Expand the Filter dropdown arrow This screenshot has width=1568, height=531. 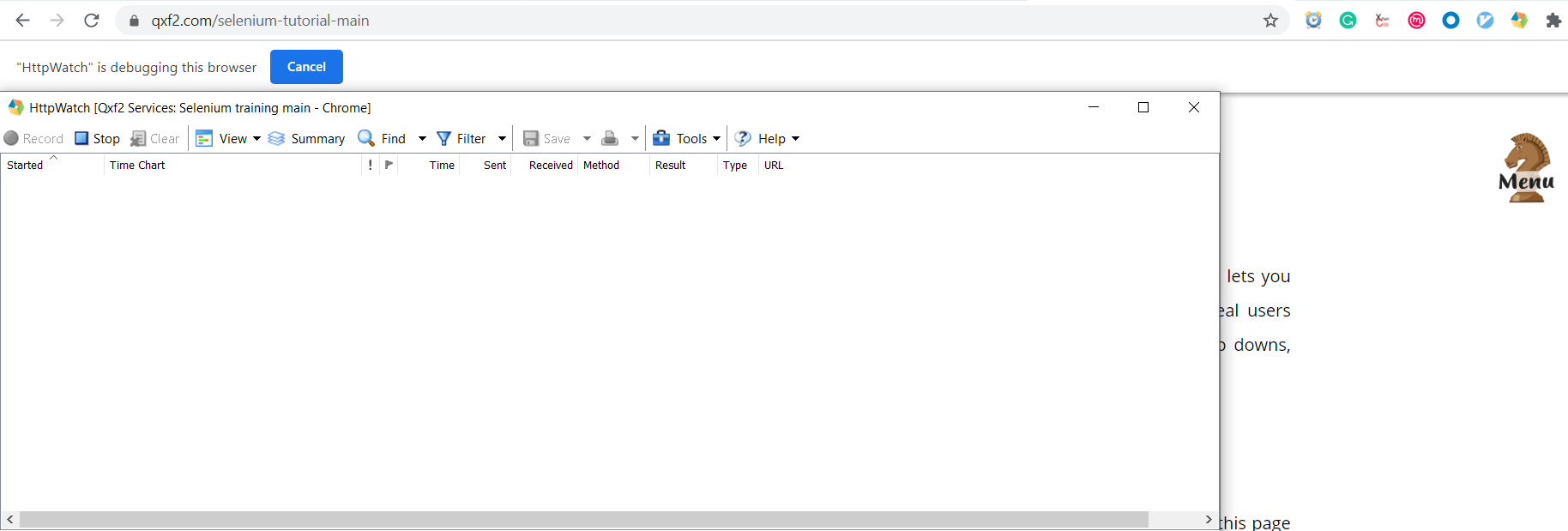[502, 139]
